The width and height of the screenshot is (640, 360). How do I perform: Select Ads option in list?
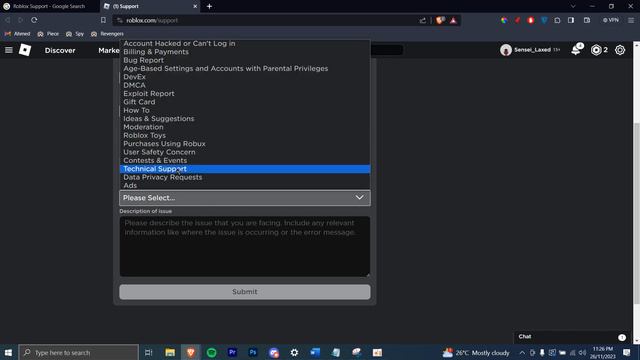point(245,185)
